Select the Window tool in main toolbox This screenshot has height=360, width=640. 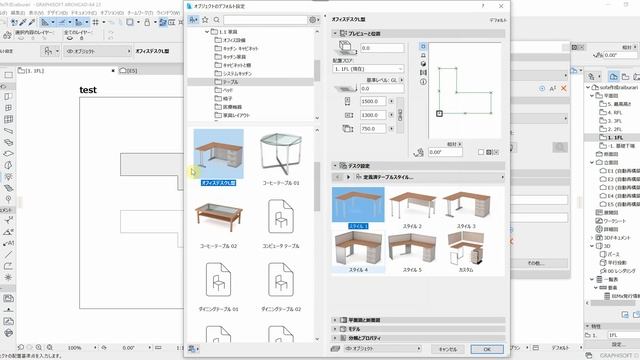8,108
